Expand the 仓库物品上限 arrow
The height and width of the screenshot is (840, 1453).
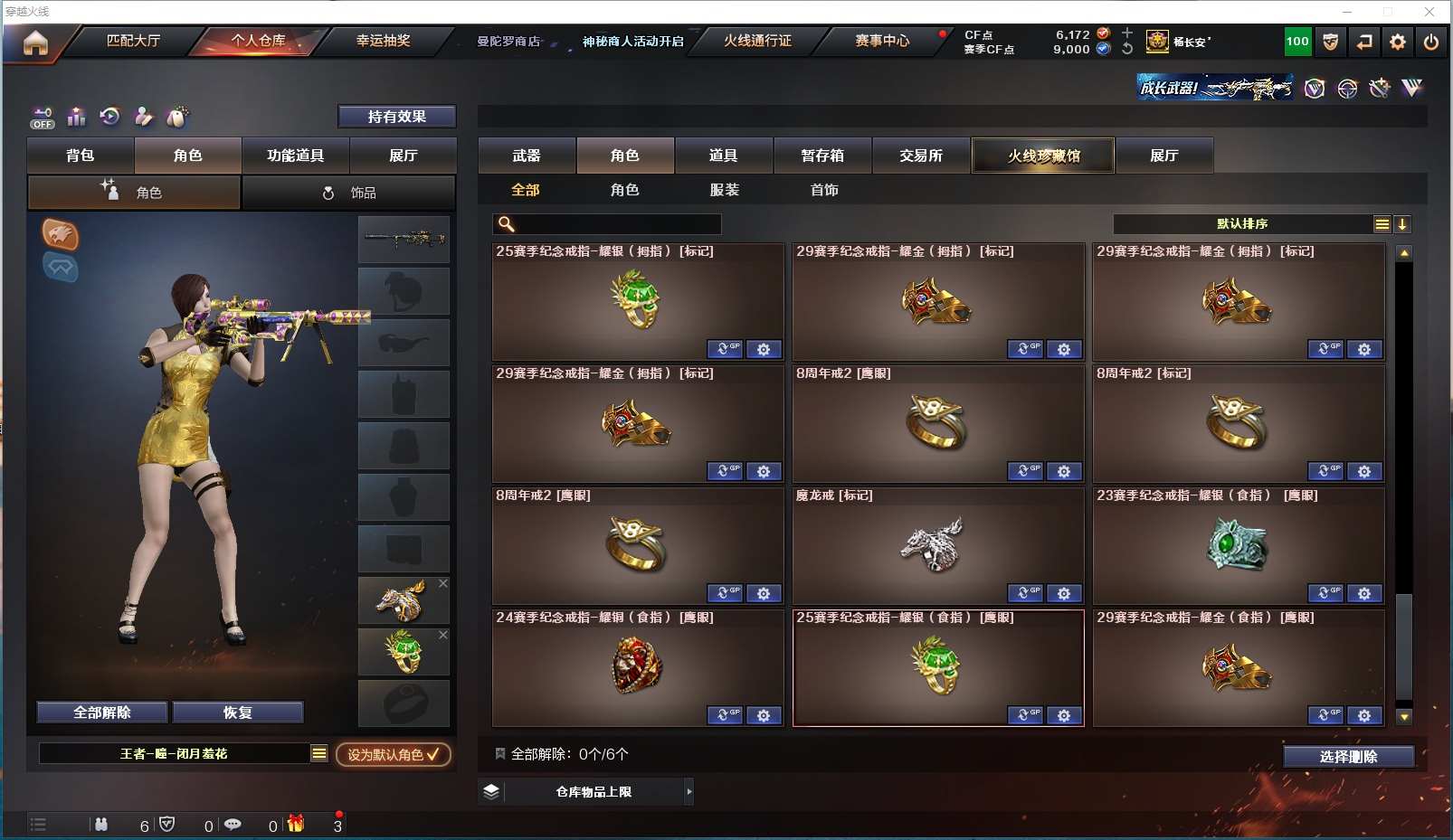pos(689,792)
